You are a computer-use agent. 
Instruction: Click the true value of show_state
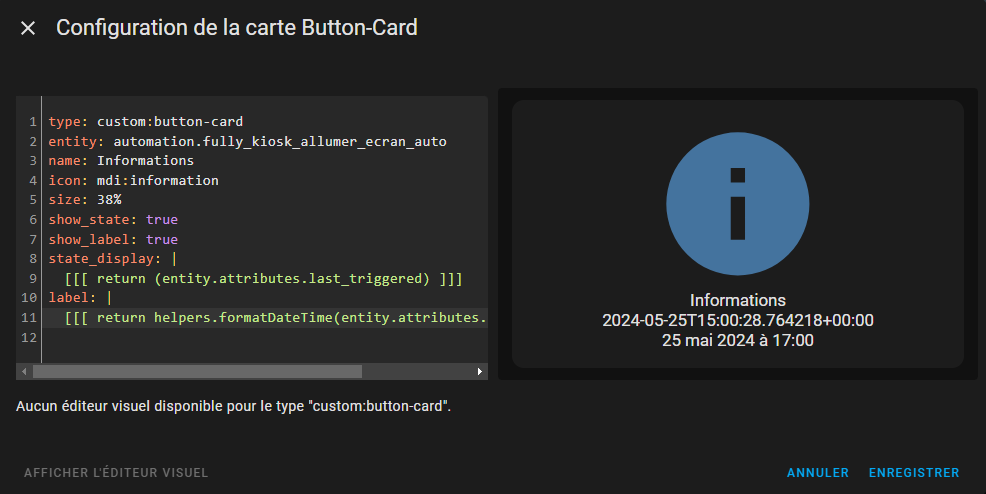tap(161, 220)
